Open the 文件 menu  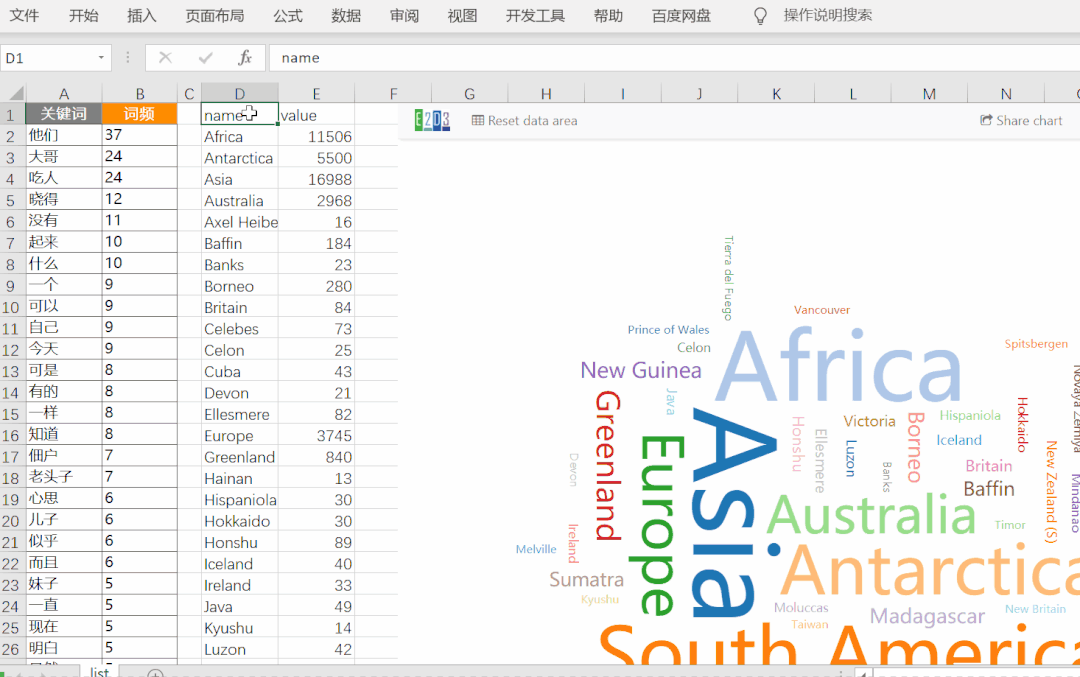point(24,16)
